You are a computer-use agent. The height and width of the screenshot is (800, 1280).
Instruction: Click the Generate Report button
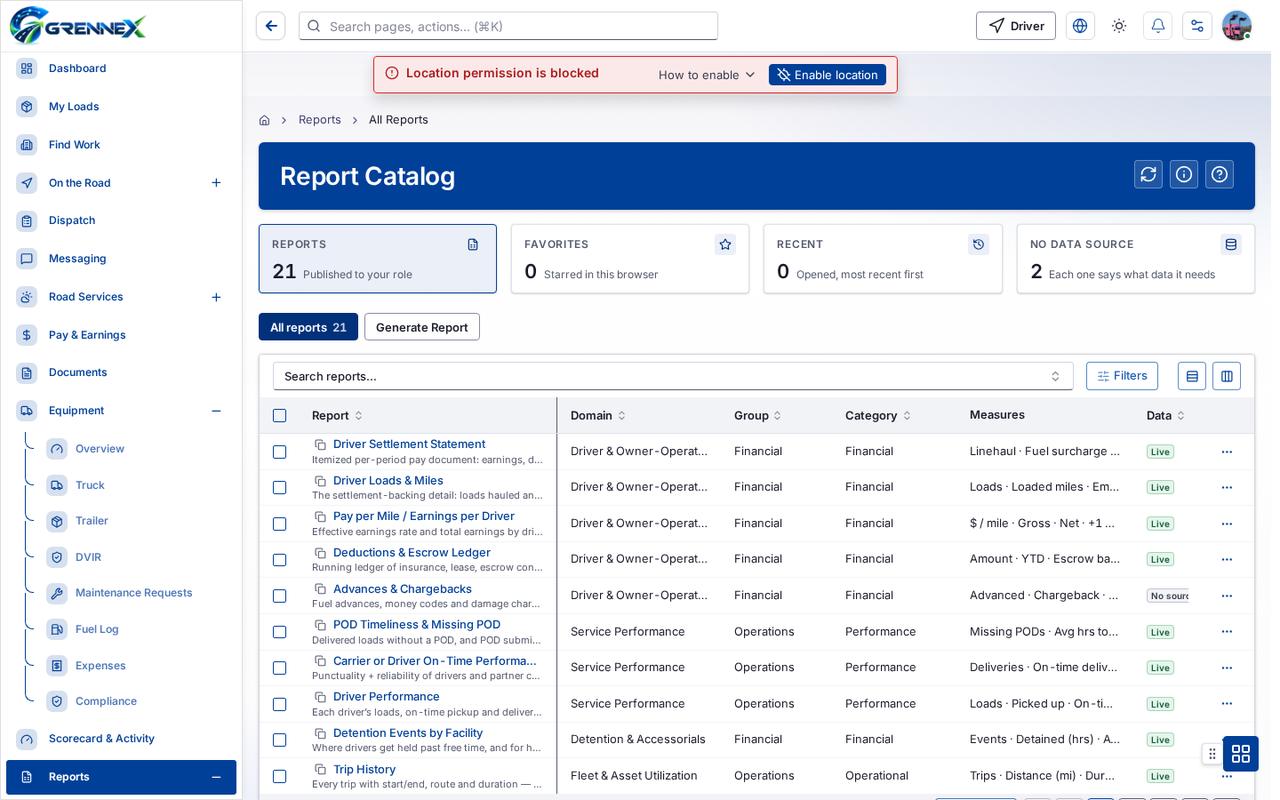[x=422, y=327]
